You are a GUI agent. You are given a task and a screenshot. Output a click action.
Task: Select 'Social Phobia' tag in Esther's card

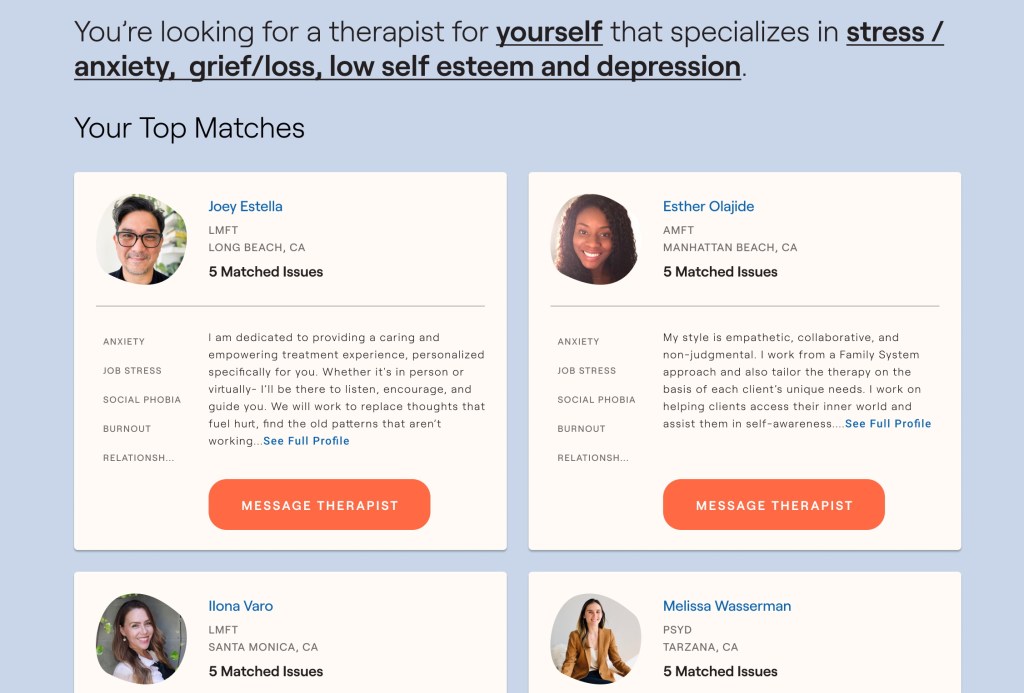coord(596,400)
